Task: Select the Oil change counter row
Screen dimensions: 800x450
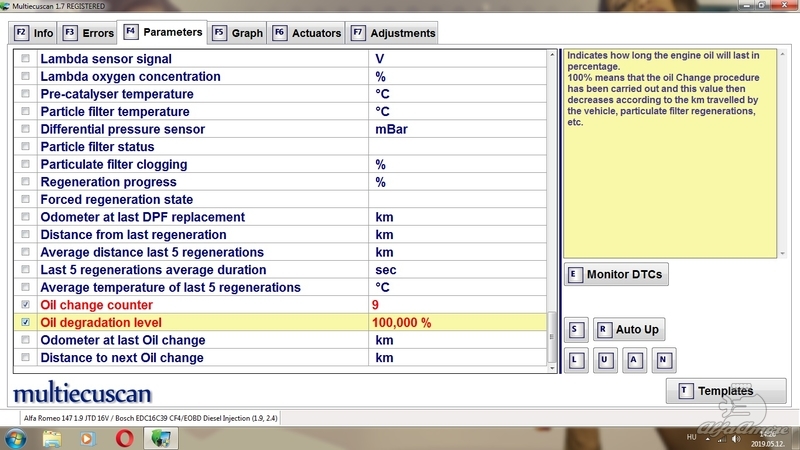Action: pyautogui.click(x=280, y=305)
